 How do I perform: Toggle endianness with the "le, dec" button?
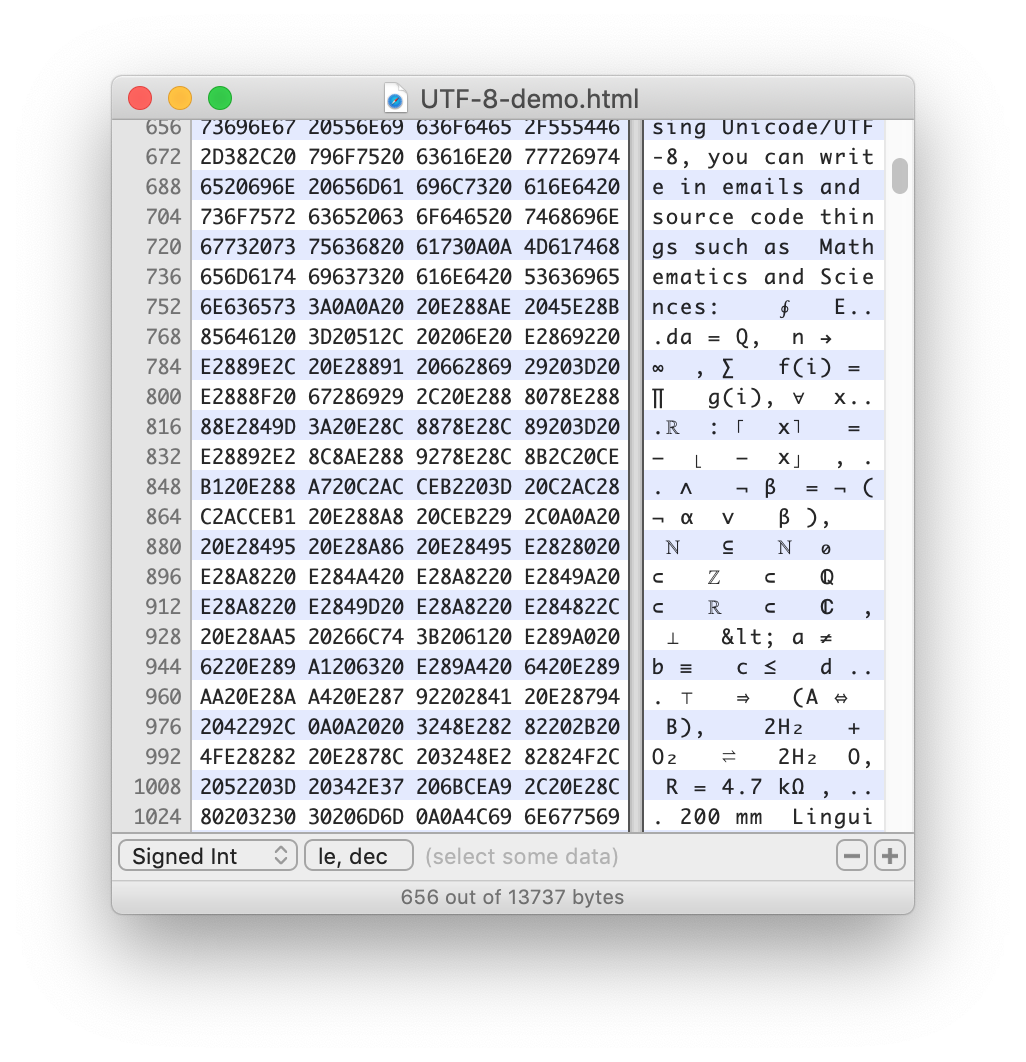358,855
